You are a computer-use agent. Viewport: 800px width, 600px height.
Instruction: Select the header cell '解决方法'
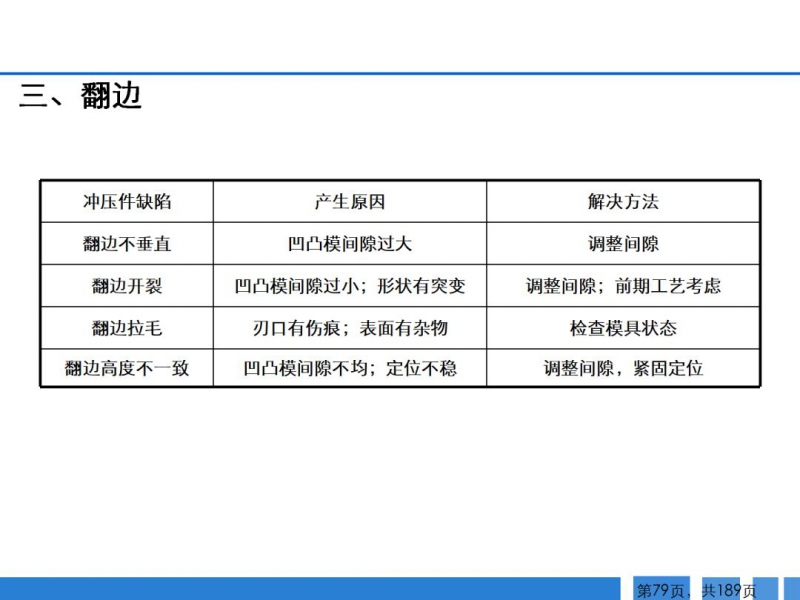click(x=623, y=202)
